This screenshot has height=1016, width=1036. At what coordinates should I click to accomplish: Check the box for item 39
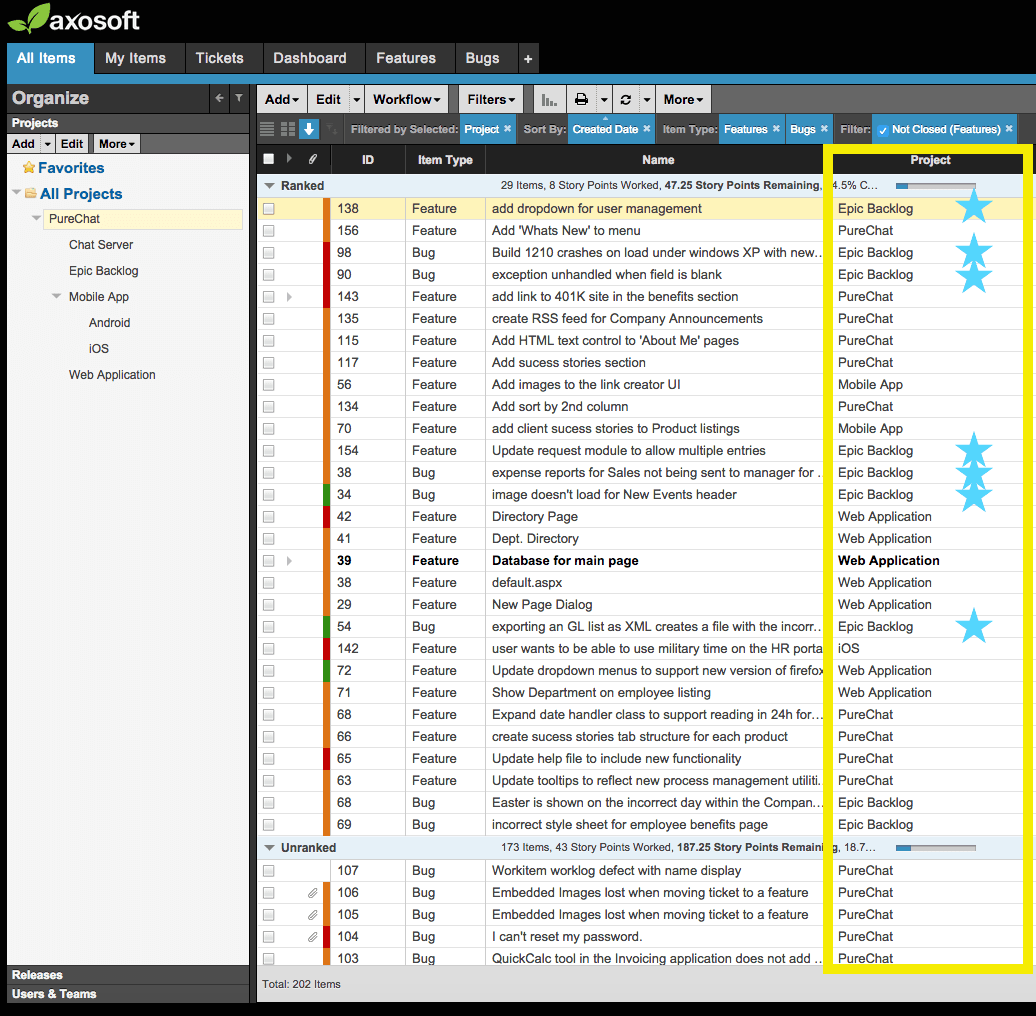pyautogui.click(x=268, y=561)
